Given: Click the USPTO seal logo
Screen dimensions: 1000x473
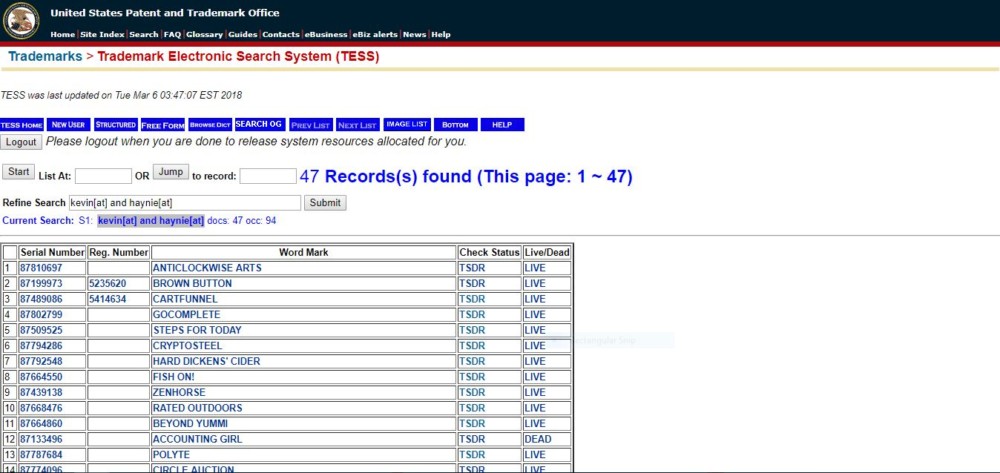Looking at the screenshot, I should click(21, 19).
